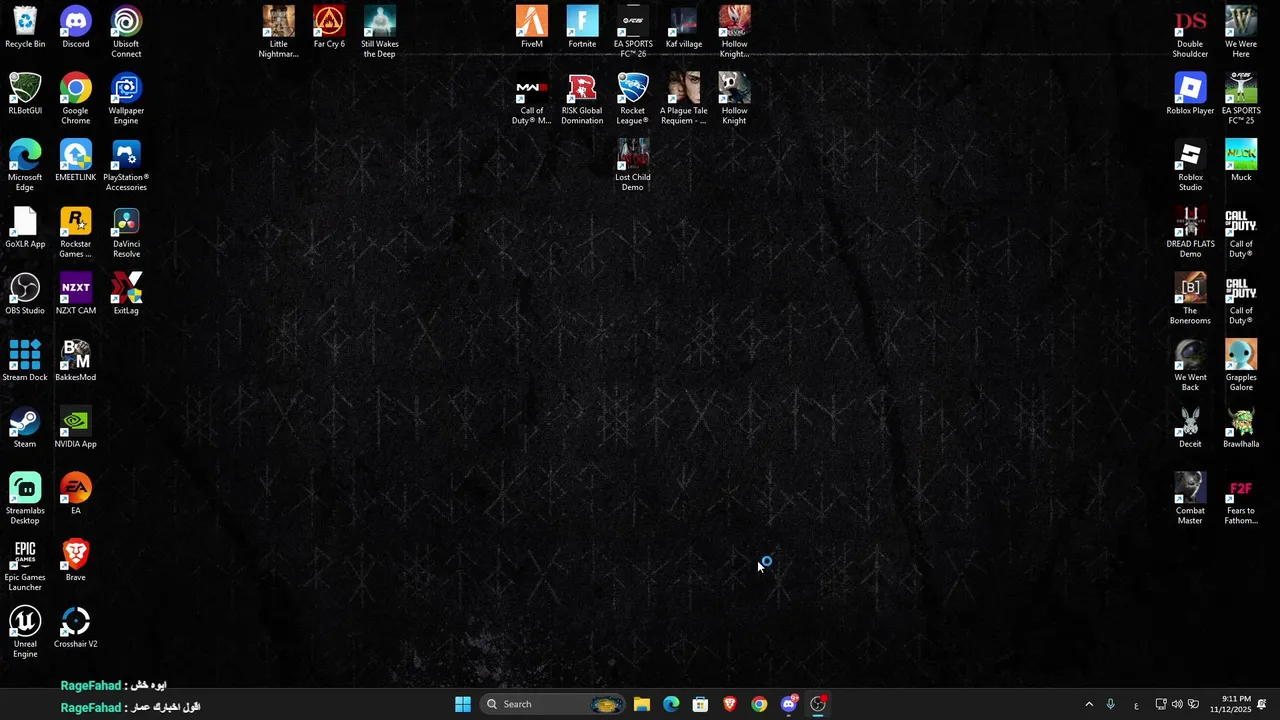Open the clock and date flyout

[x=1230, y=704]
